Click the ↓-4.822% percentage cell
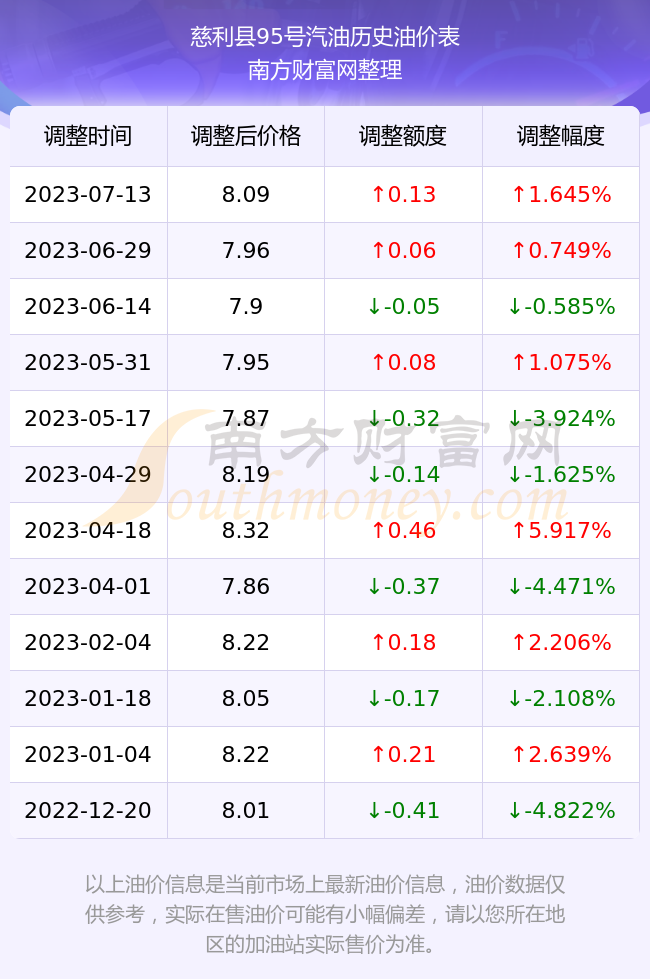The width and height of the screenshot is (650, 980). [x=561, y=810]
